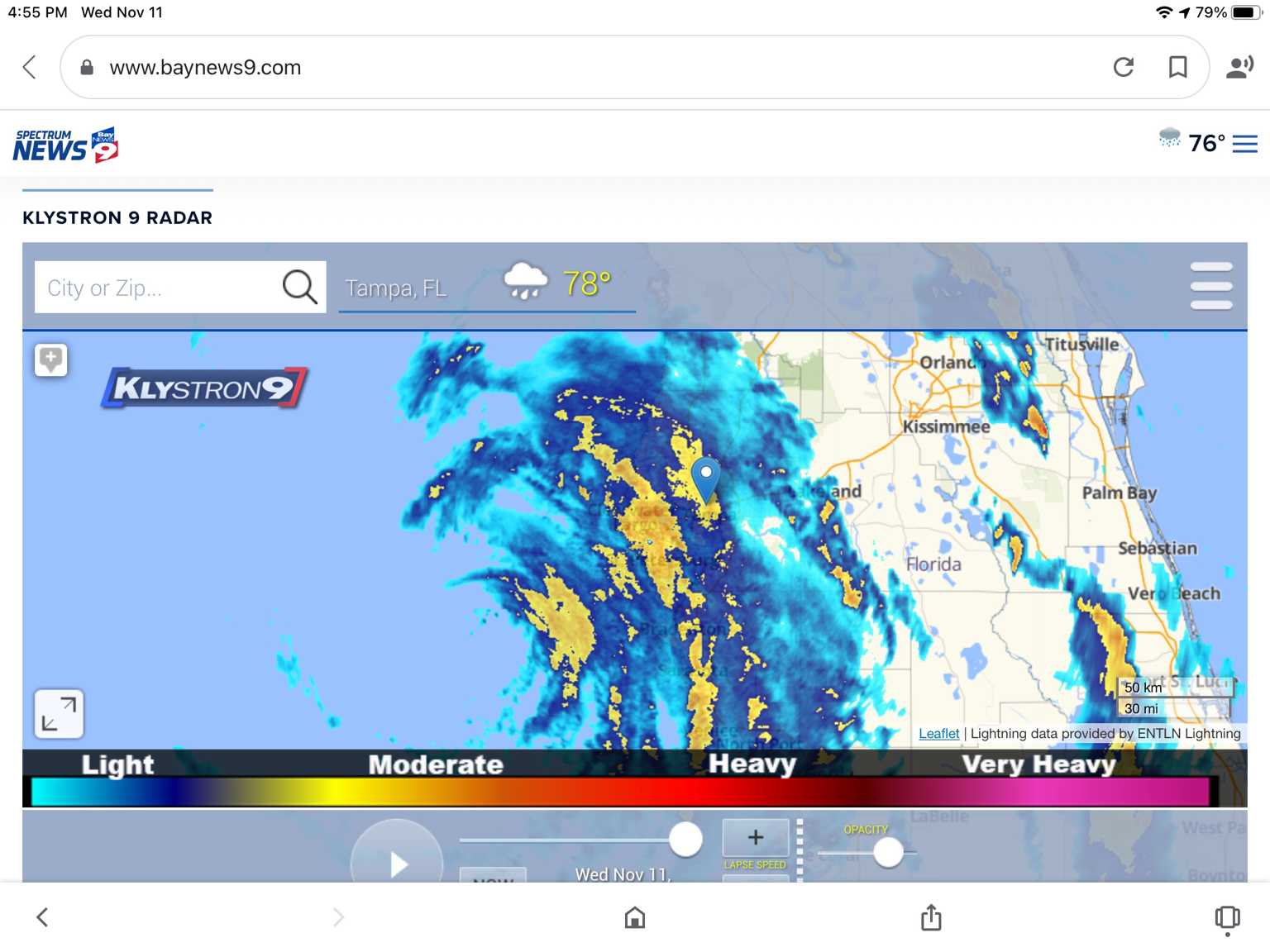This screenshot has width=1270, height=952.
Task: Focus the City or Zip search field
Action: pos(157,288)
